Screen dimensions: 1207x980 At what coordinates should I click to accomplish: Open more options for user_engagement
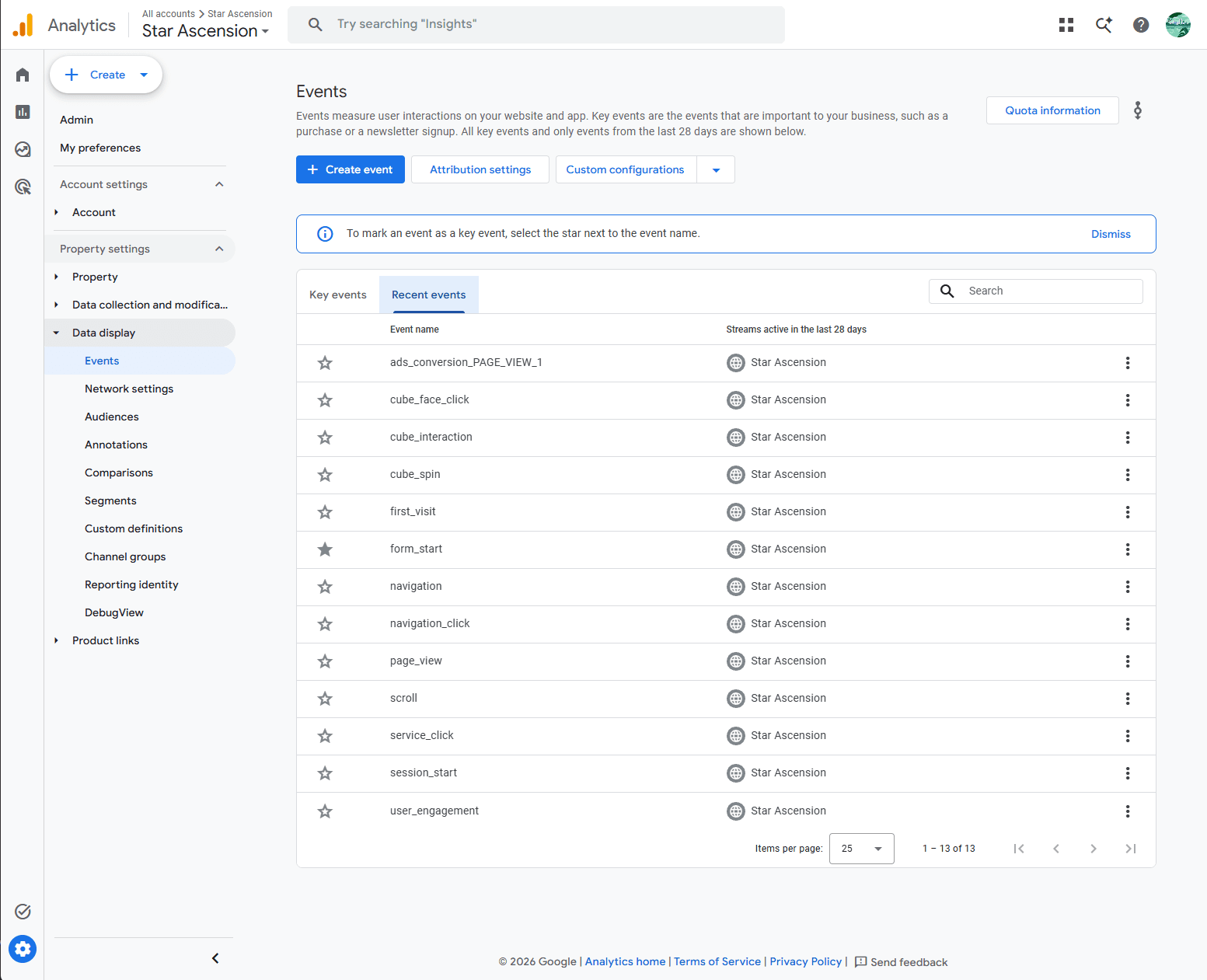[1128, 811]
